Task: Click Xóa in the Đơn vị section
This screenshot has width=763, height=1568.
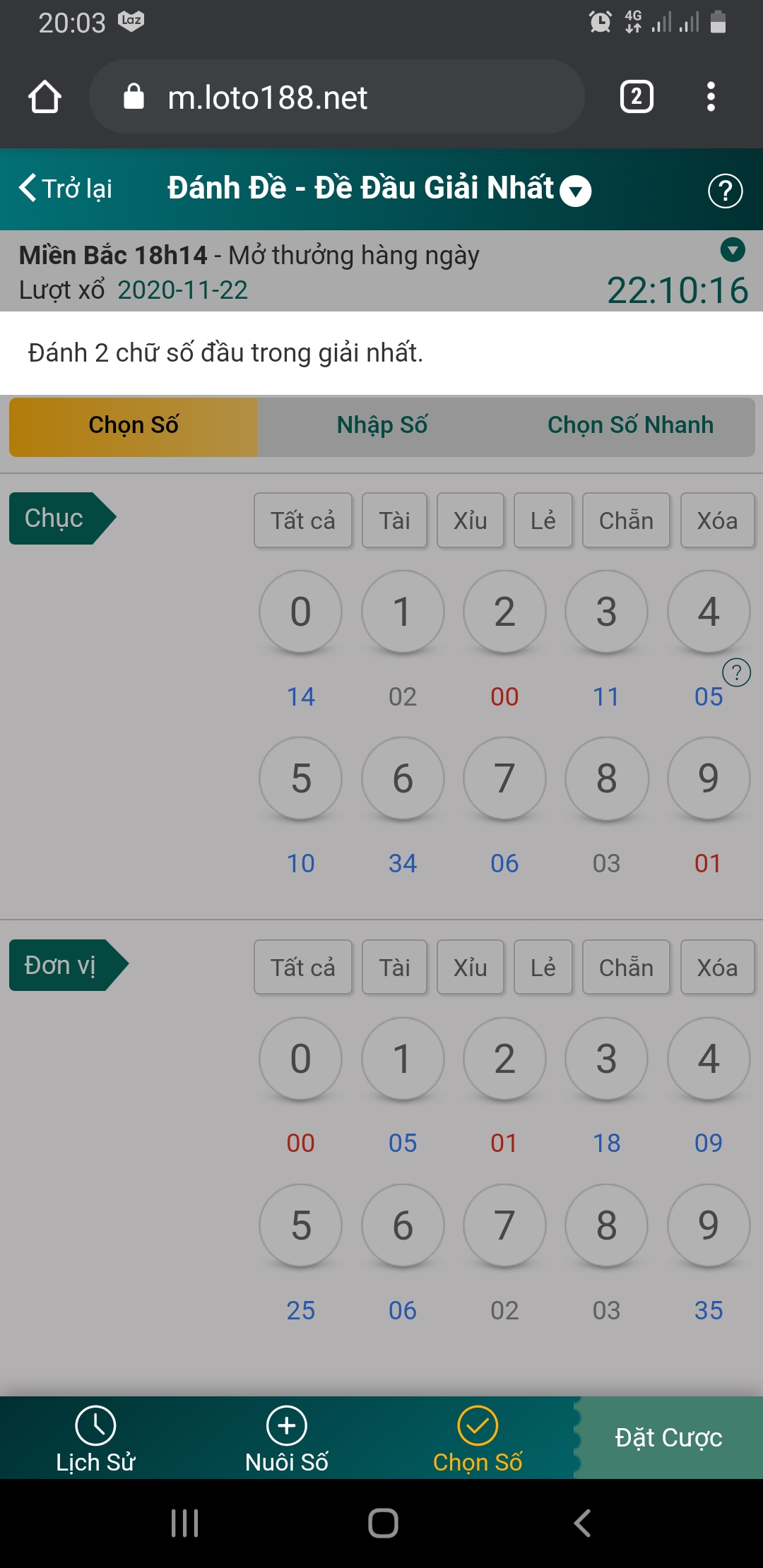Action: coord(717,968)
